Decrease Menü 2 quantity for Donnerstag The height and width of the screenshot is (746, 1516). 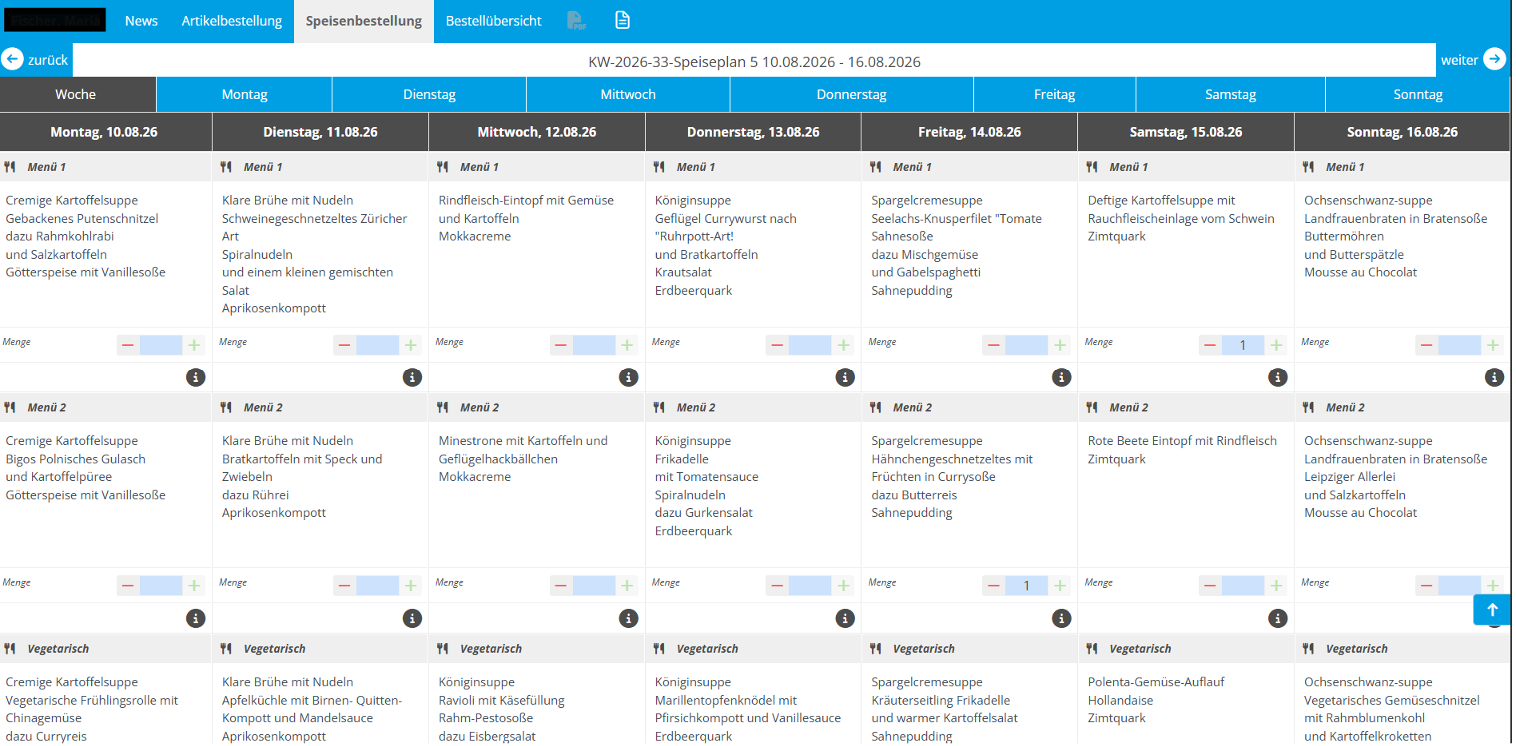(777, 586)
